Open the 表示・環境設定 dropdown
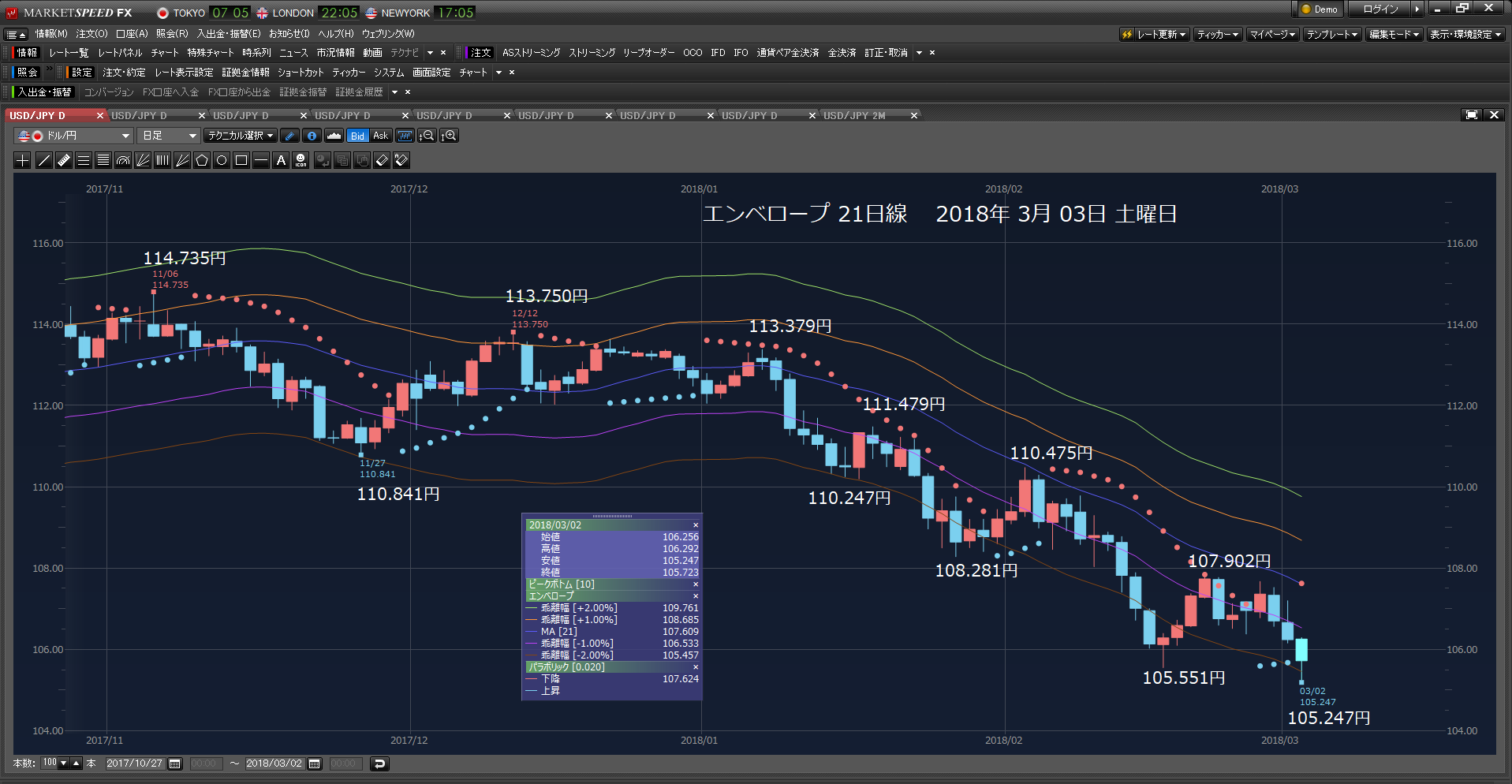 [x=1466, y=35]
